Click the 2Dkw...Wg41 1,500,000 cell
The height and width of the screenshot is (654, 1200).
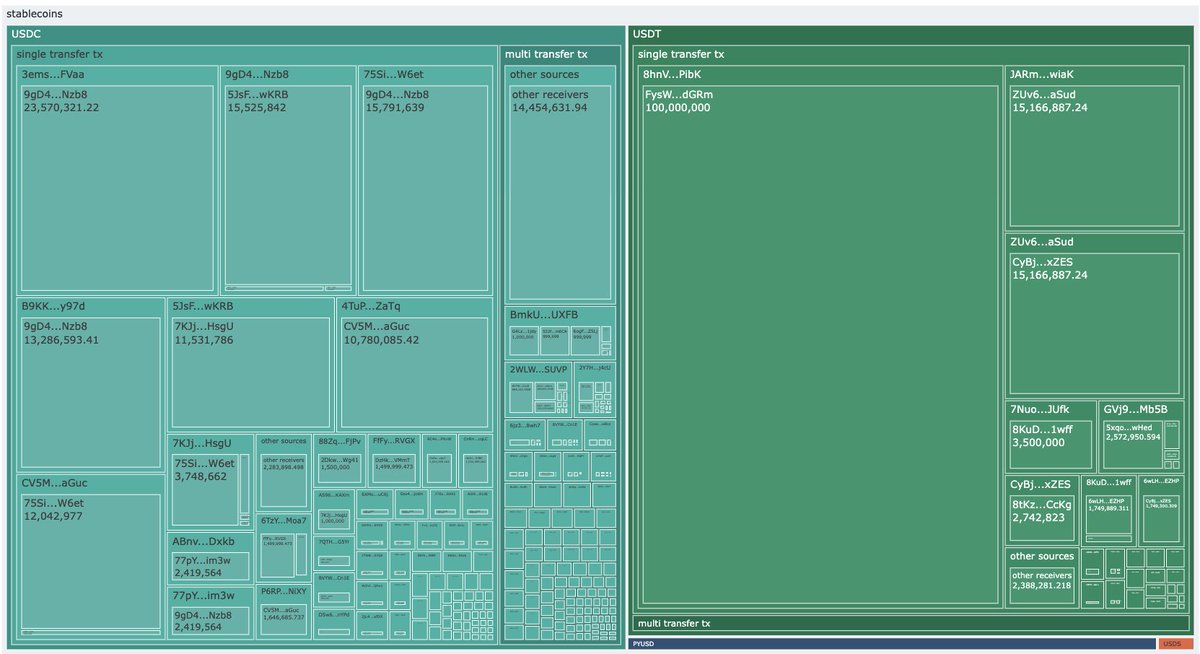(x=340, y=467)
